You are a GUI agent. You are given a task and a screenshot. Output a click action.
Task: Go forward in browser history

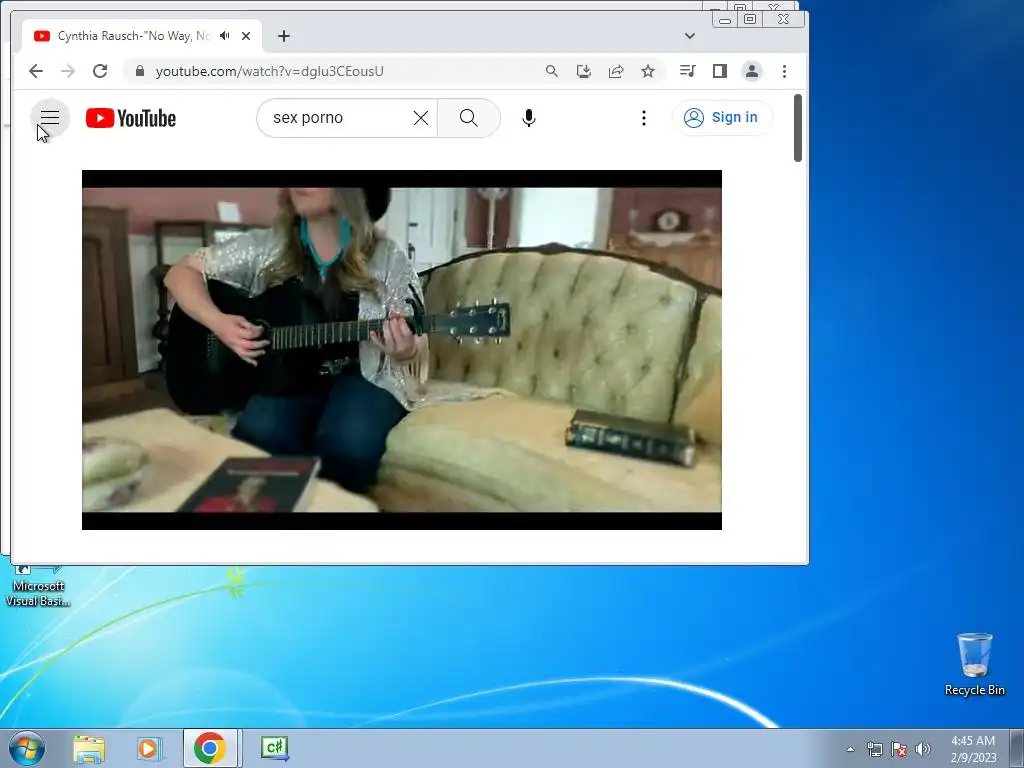[68, 71]
